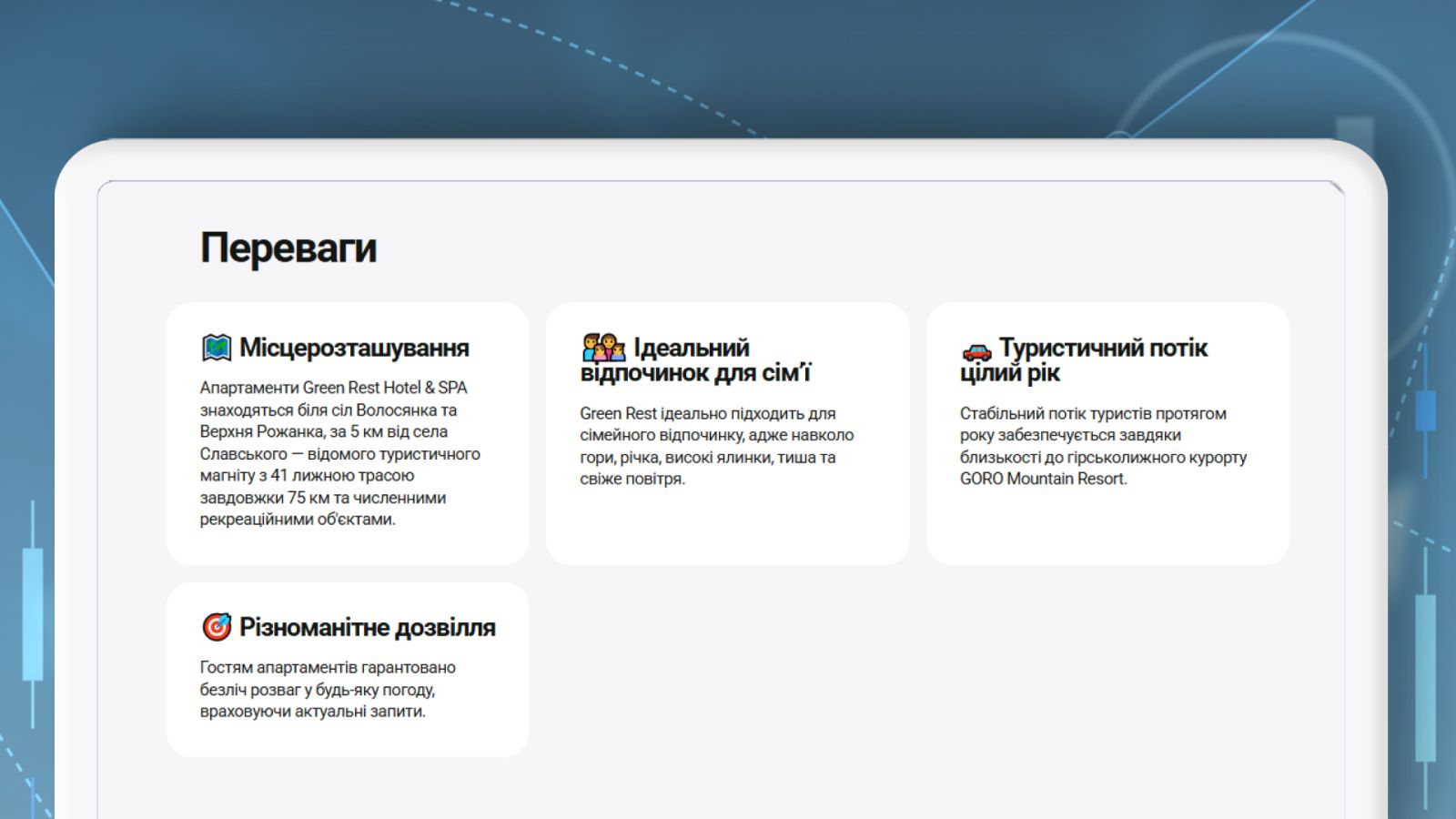
Task: Click the red car icon
Action: (x=976, y=350)
